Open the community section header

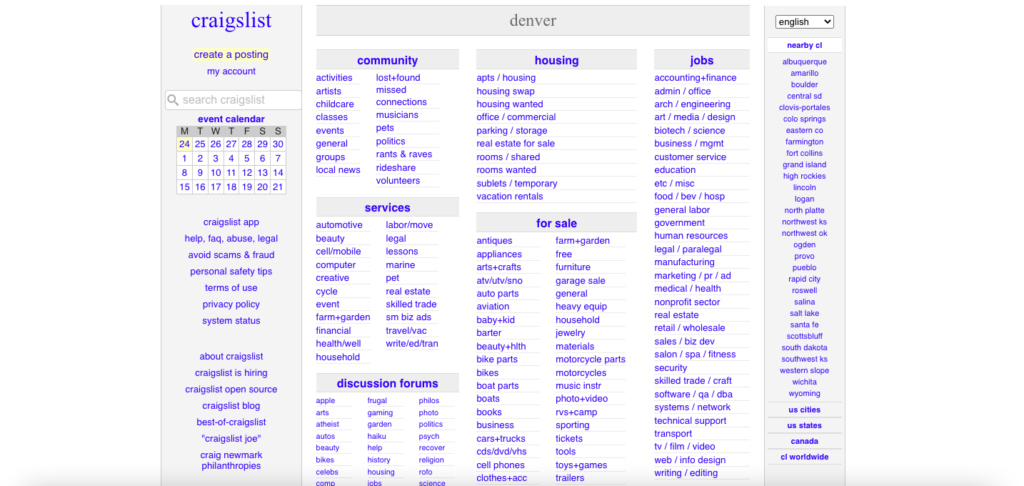[387, 60]
